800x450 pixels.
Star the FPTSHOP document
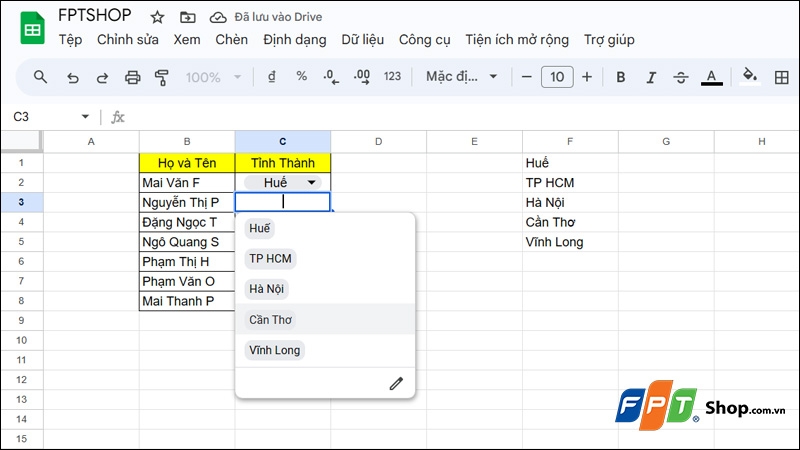click(157, 17)
